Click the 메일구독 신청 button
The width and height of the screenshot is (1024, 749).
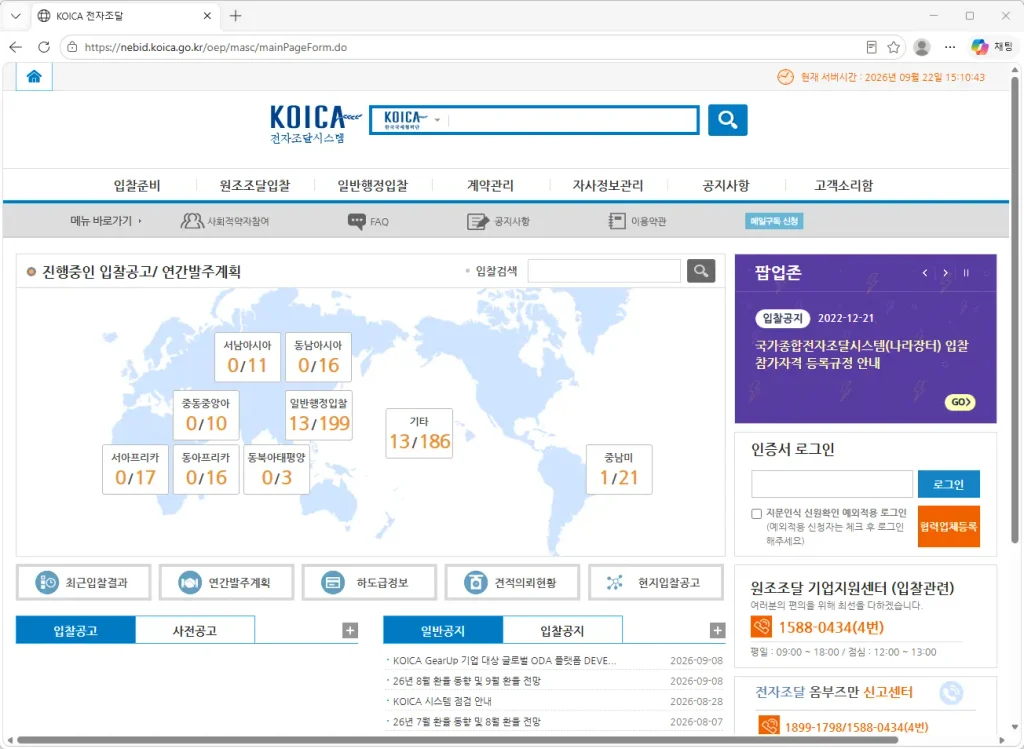[x=774, y=221]
